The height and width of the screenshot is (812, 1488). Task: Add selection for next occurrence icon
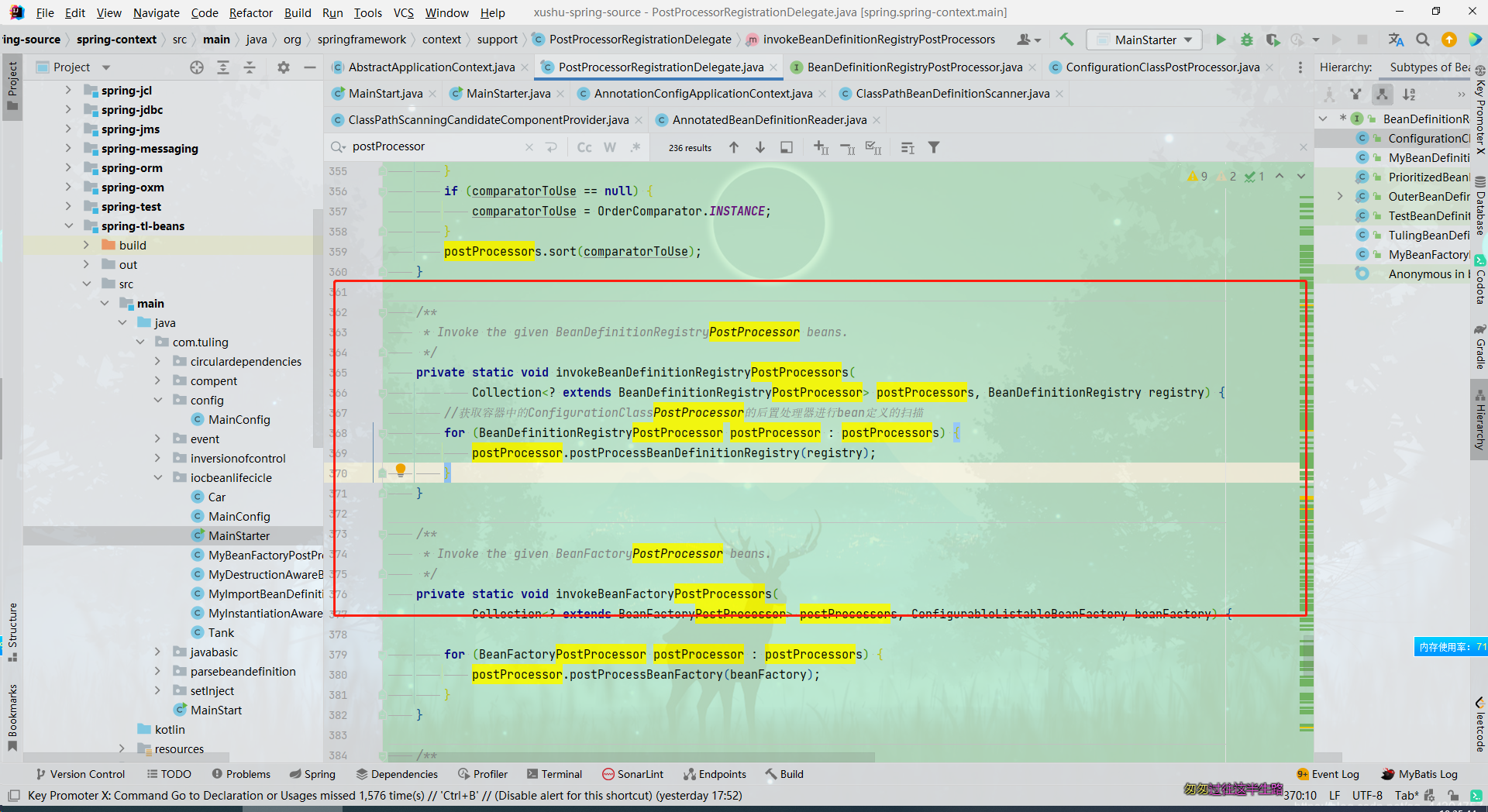821,147
